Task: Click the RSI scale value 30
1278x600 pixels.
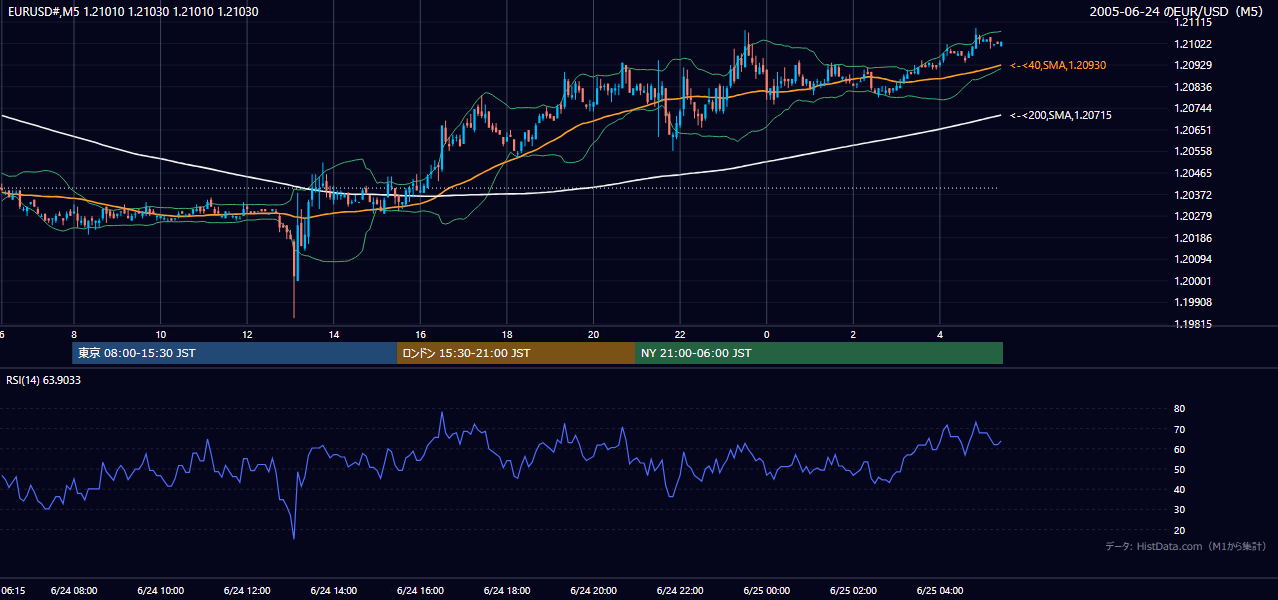Action: point(1179,509)
